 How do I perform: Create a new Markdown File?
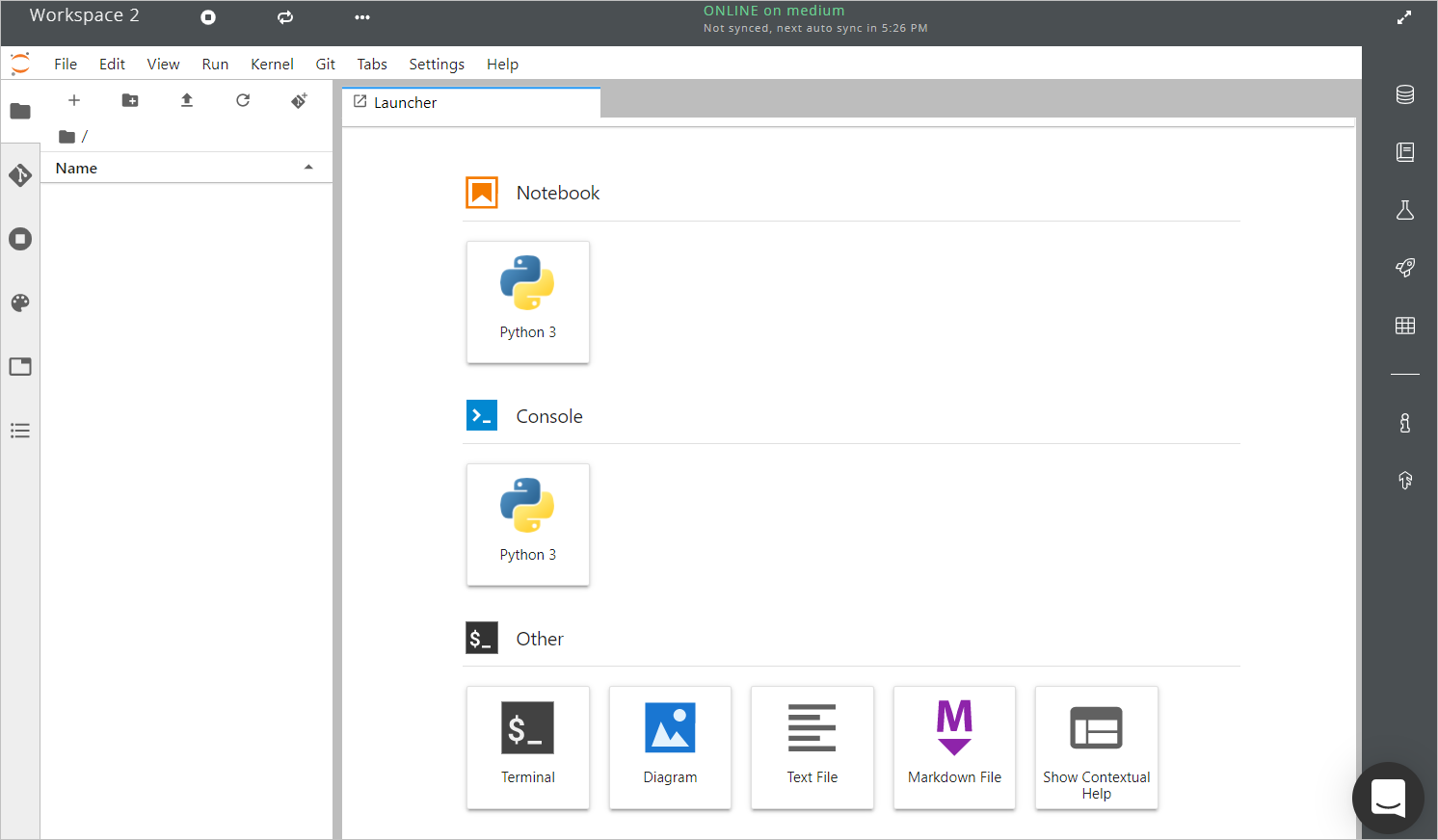954,748
